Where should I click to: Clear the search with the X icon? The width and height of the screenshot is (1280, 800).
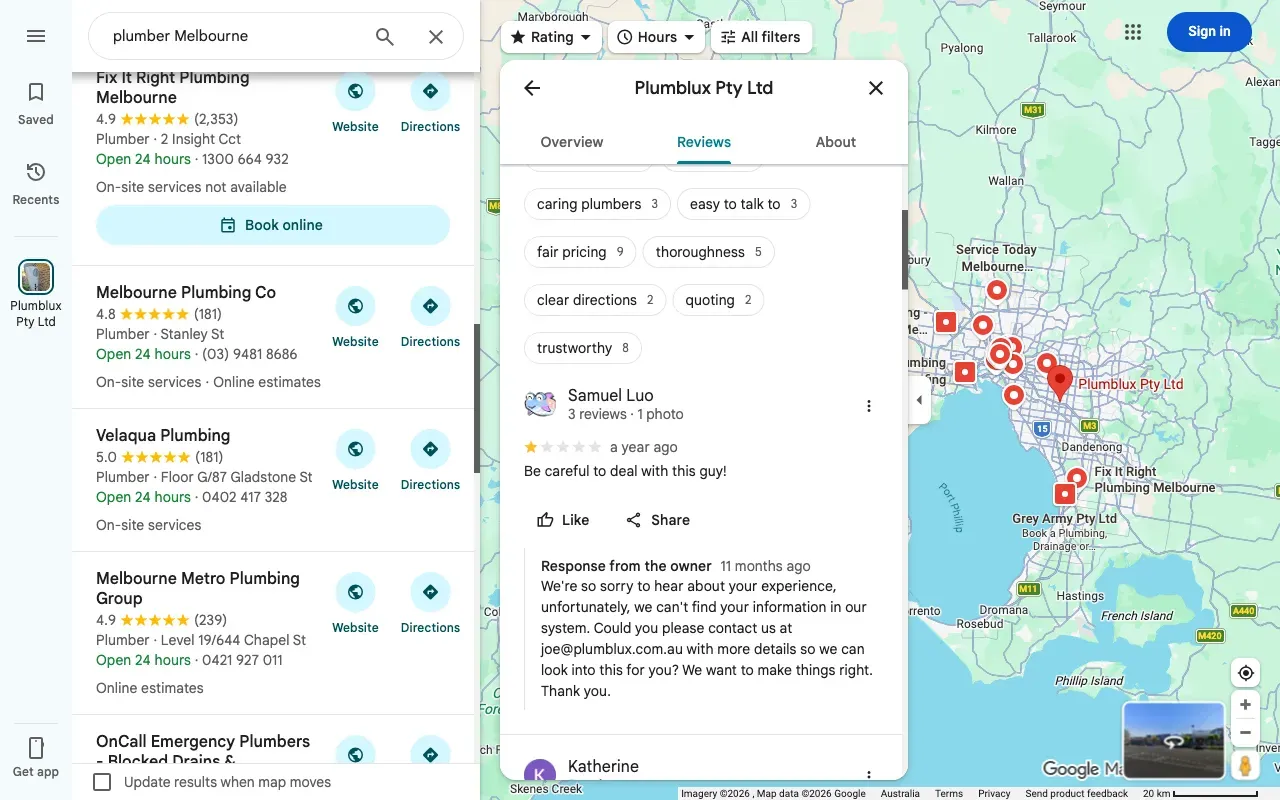click(436, 37)
